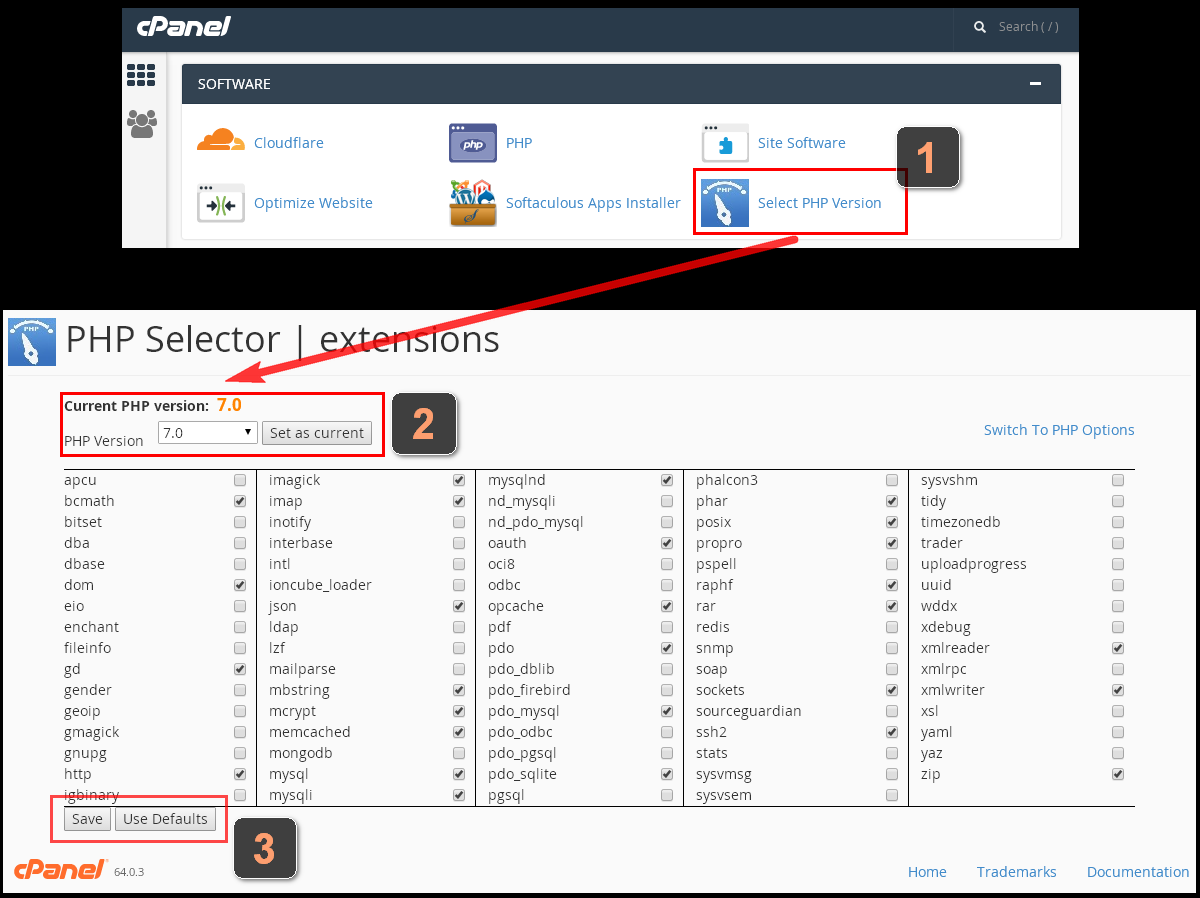Click the Select PHP Version icon
This screenshot has height=898, width=1200.
[725, 203]
